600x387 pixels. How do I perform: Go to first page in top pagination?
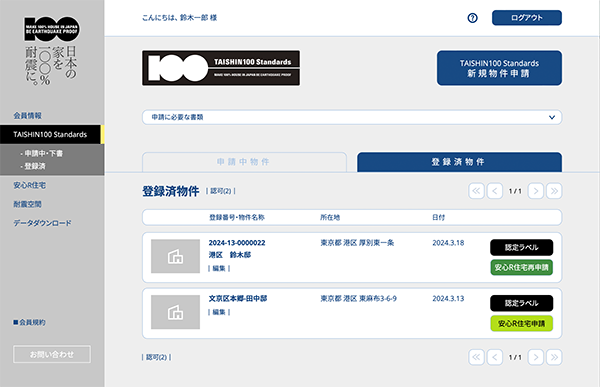pyautogui.click(x=476, y=191)
